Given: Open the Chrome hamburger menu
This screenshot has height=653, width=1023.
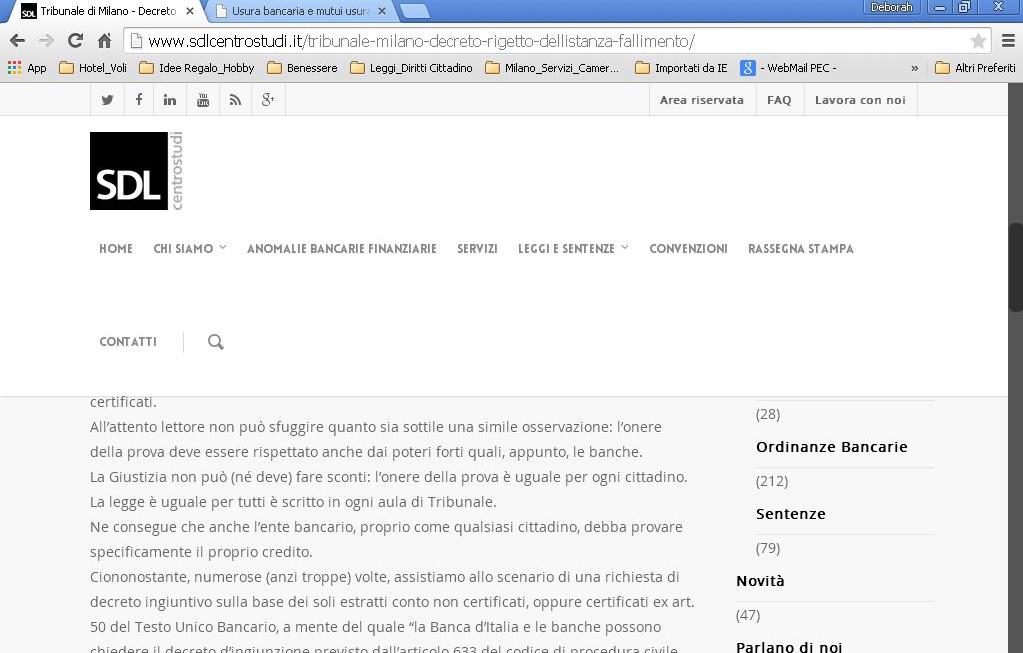Looking at the screenshot, I should [1008, 41].
